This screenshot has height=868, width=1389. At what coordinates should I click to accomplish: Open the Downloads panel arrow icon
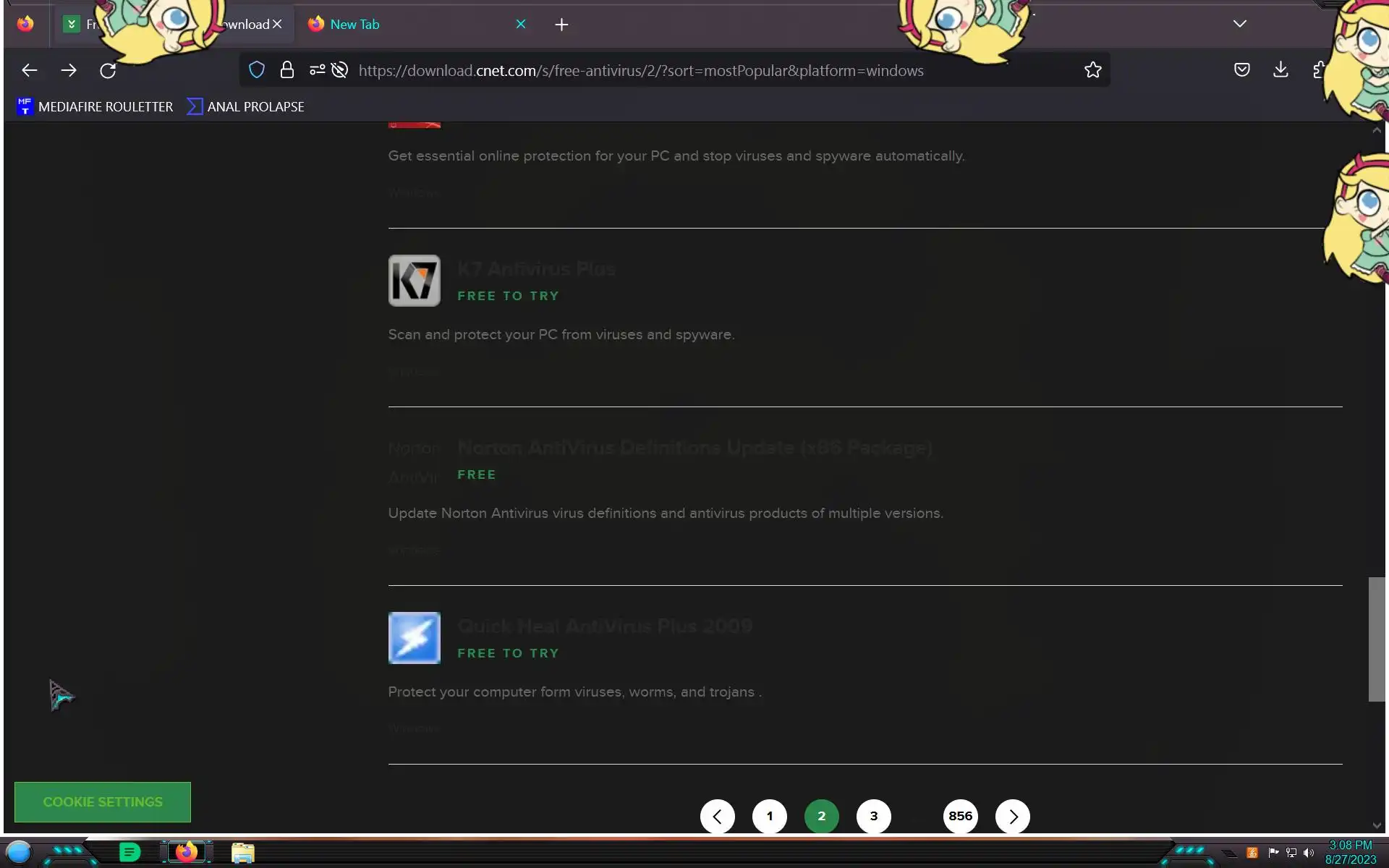pos(1280,69)
